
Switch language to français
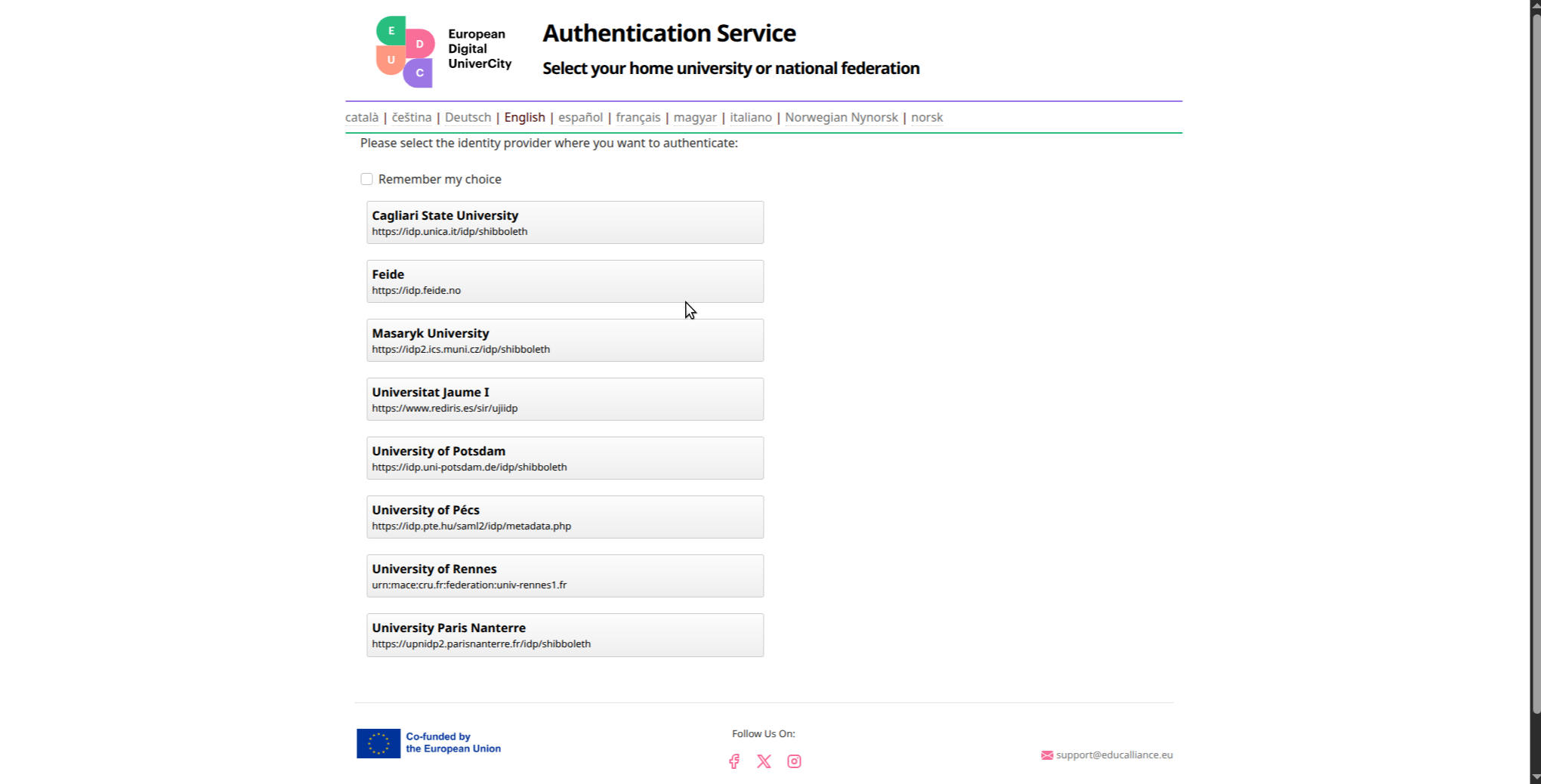[638, 117]
